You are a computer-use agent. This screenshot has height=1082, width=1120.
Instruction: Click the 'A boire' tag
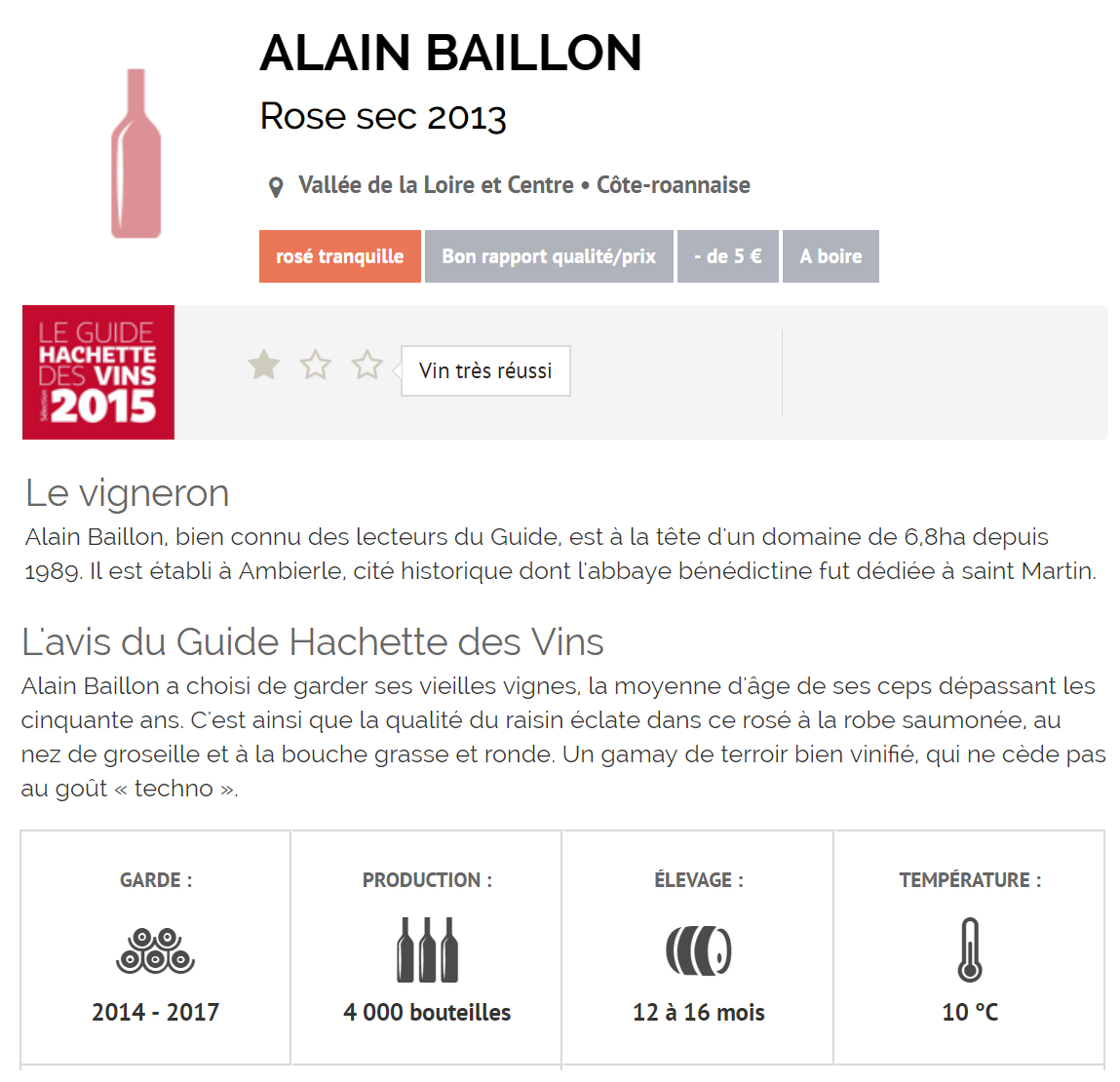(830, 256)
